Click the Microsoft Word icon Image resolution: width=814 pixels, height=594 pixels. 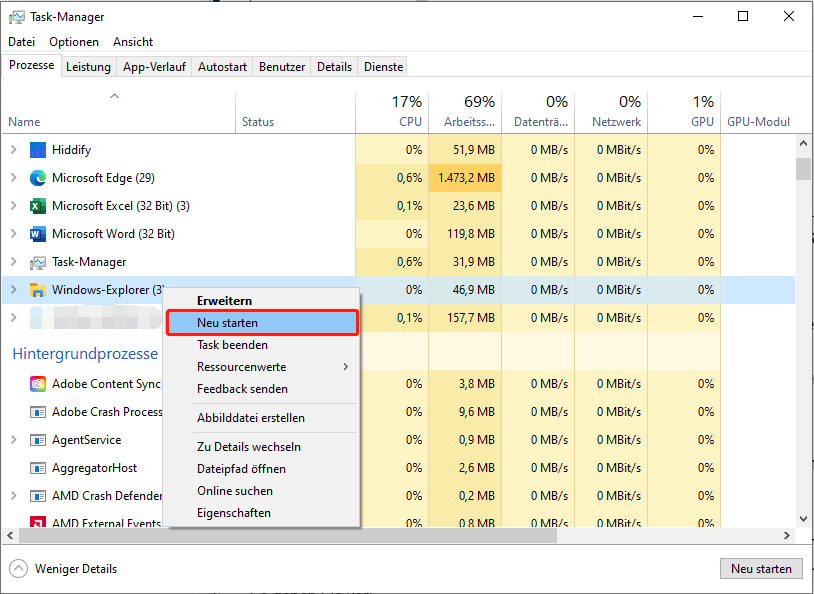(x=36, y=233)
